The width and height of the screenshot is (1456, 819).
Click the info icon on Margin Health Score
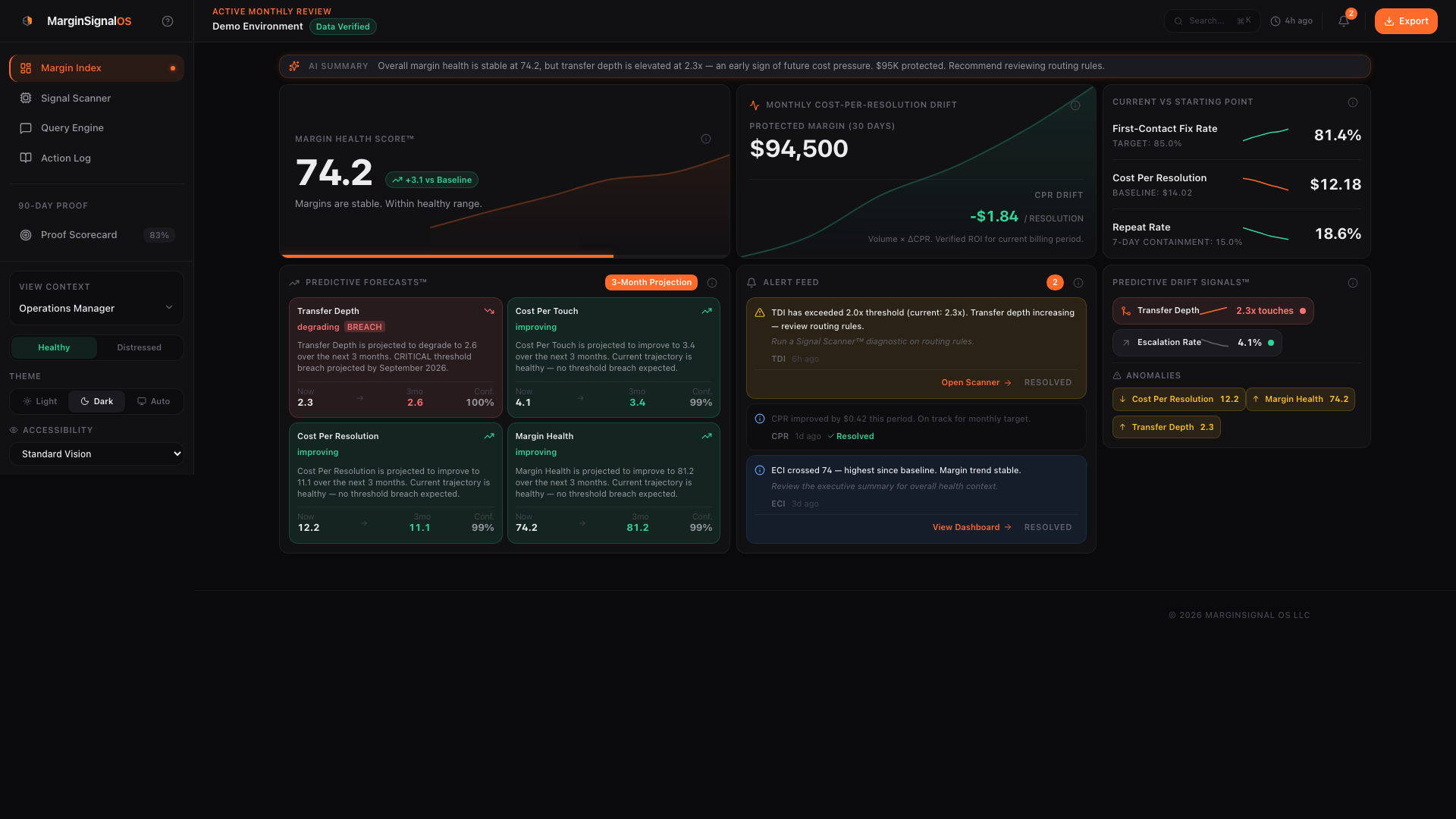(705, 139)
